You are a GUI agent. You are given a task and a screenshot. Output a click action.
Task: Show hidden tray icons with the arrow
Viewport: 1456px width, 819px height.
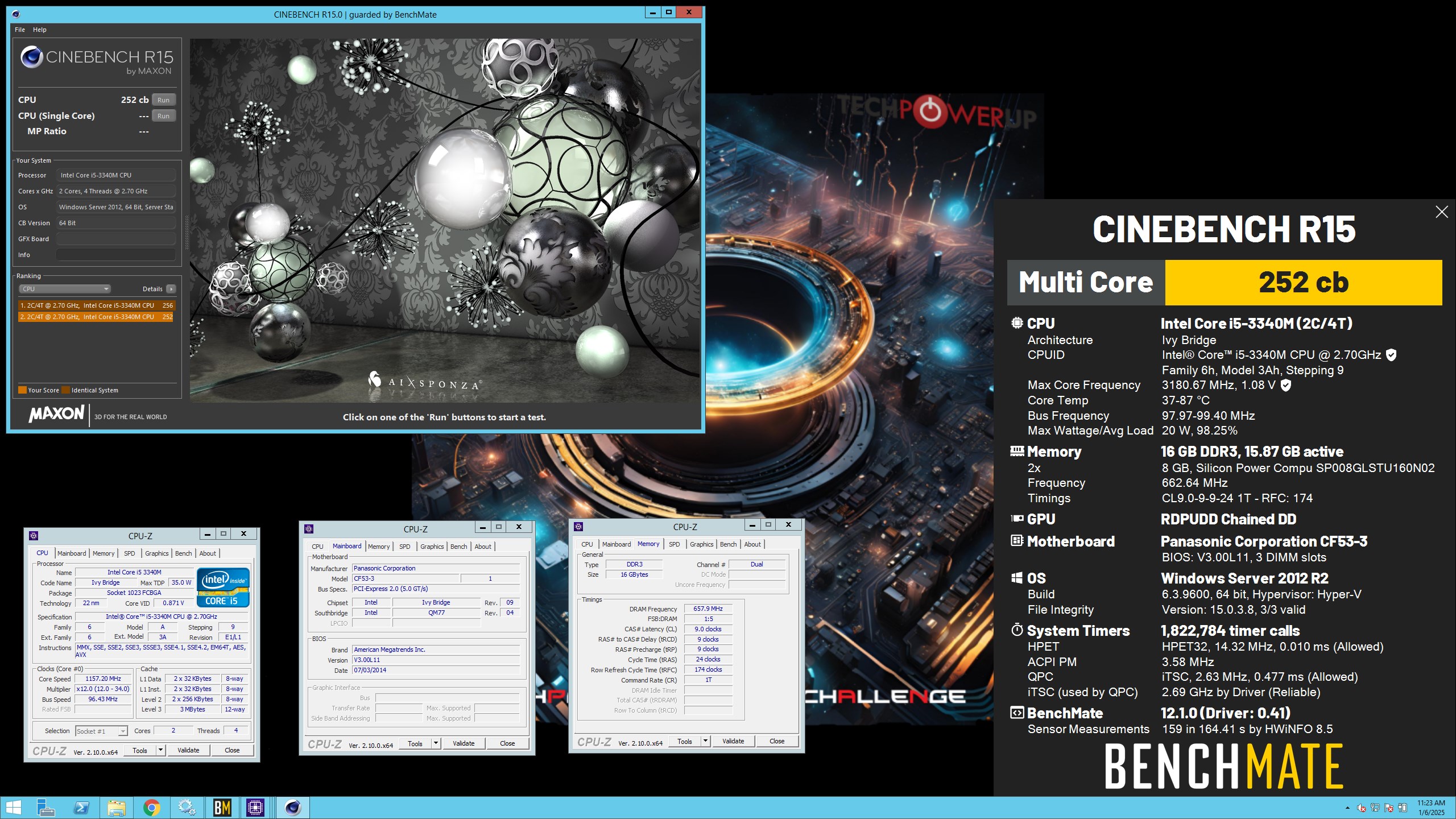1347,808
